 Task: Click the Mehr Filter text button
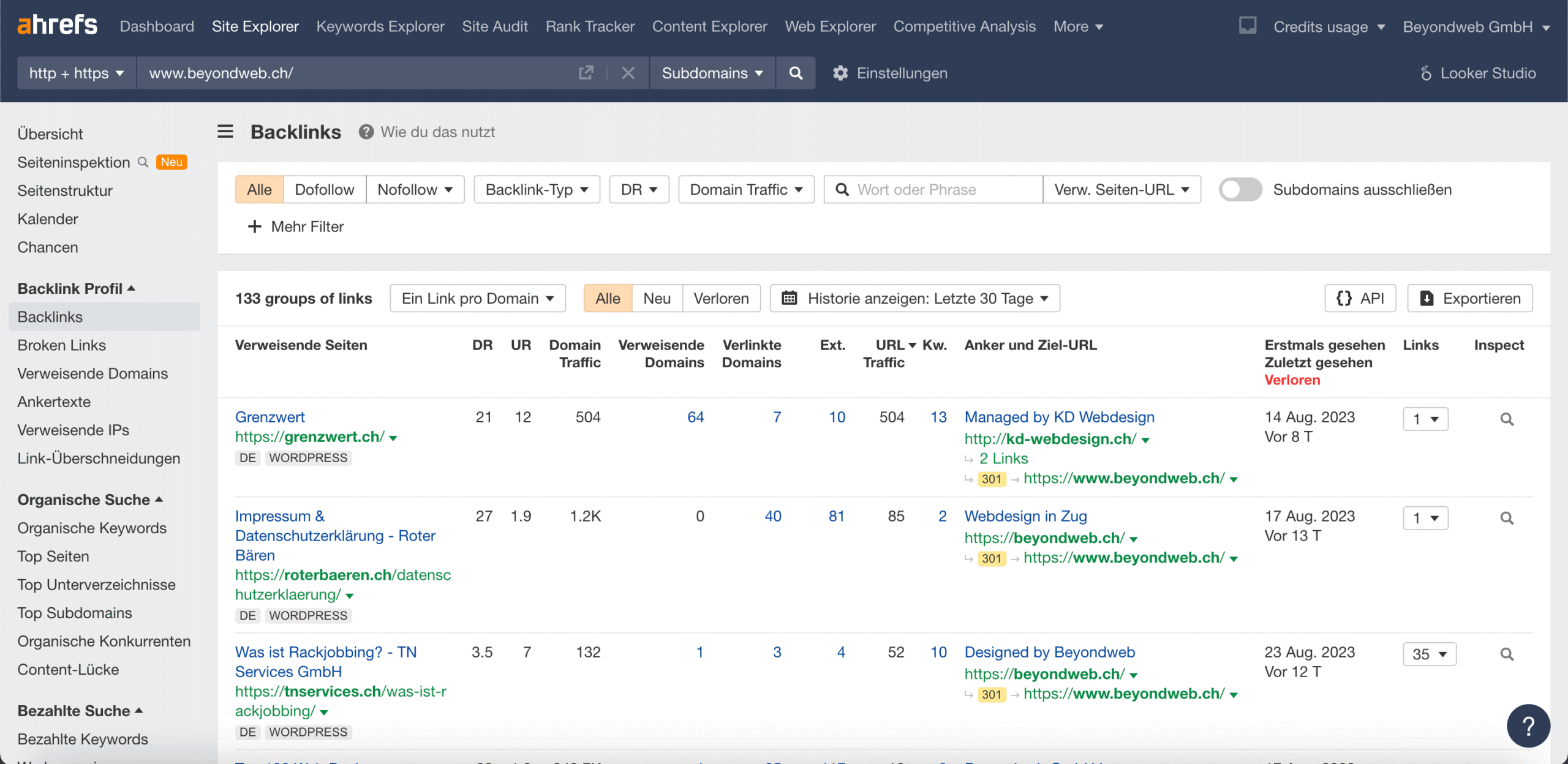pyautogui.click(x=307, y=227)
